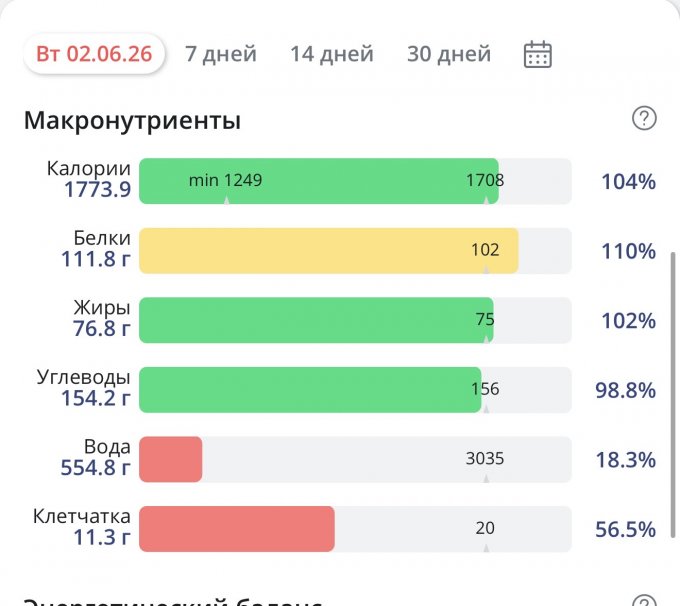
Task: Open the calendar date picker icon
Action: coord(538,55)
